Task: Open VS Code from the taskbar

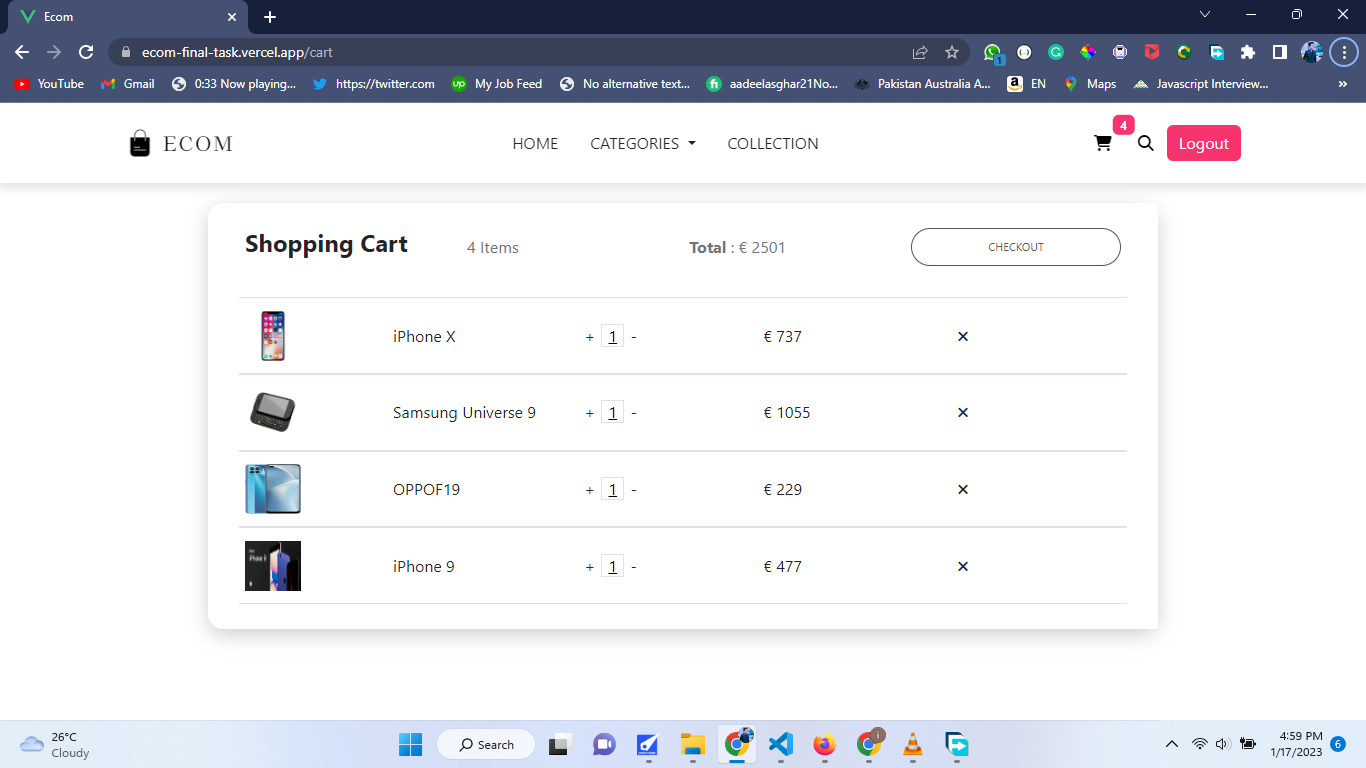Action: pos(780,744)
